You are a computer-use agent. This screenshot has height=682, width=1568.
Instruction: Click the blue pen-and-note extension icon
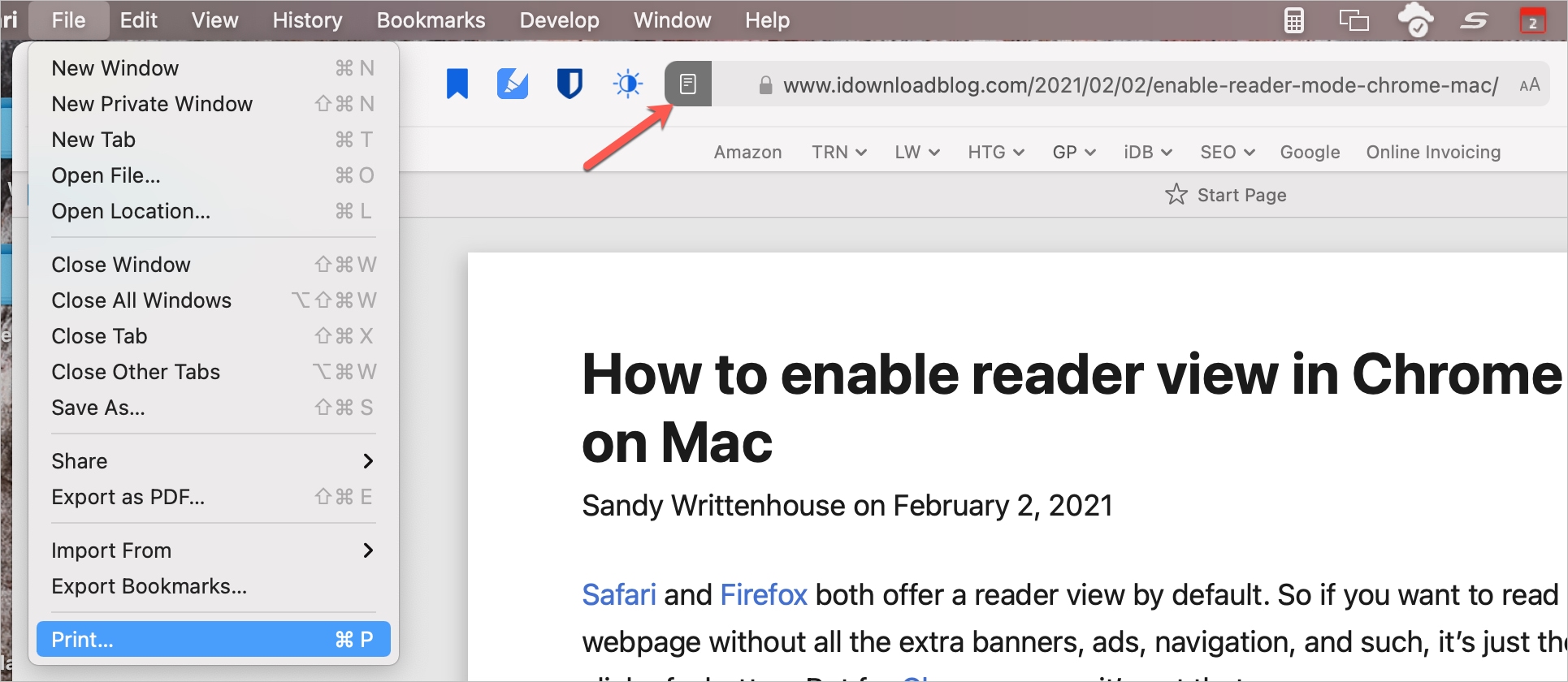[x=513, y=84]
